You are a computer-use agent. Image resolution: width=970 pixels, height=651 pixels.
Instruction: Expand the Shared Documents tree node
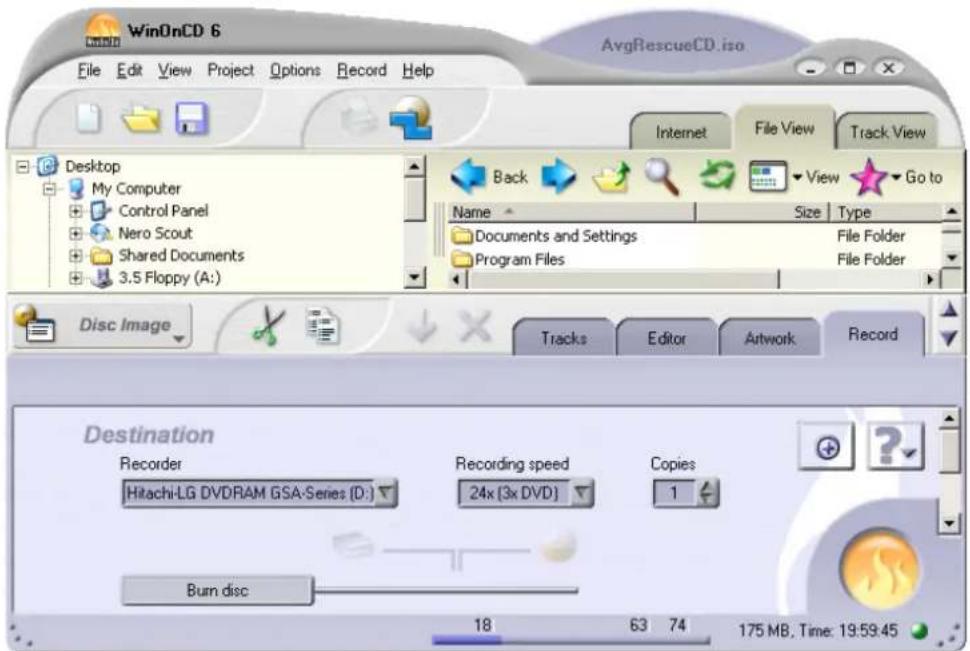pos(75,256)
